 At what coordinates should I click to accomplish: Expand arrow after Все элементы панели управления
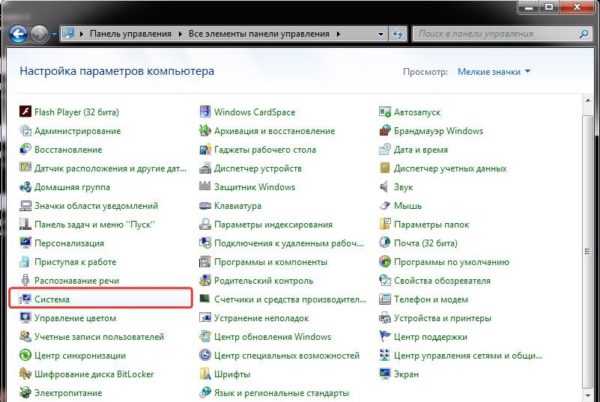click(x=338, y=34)
